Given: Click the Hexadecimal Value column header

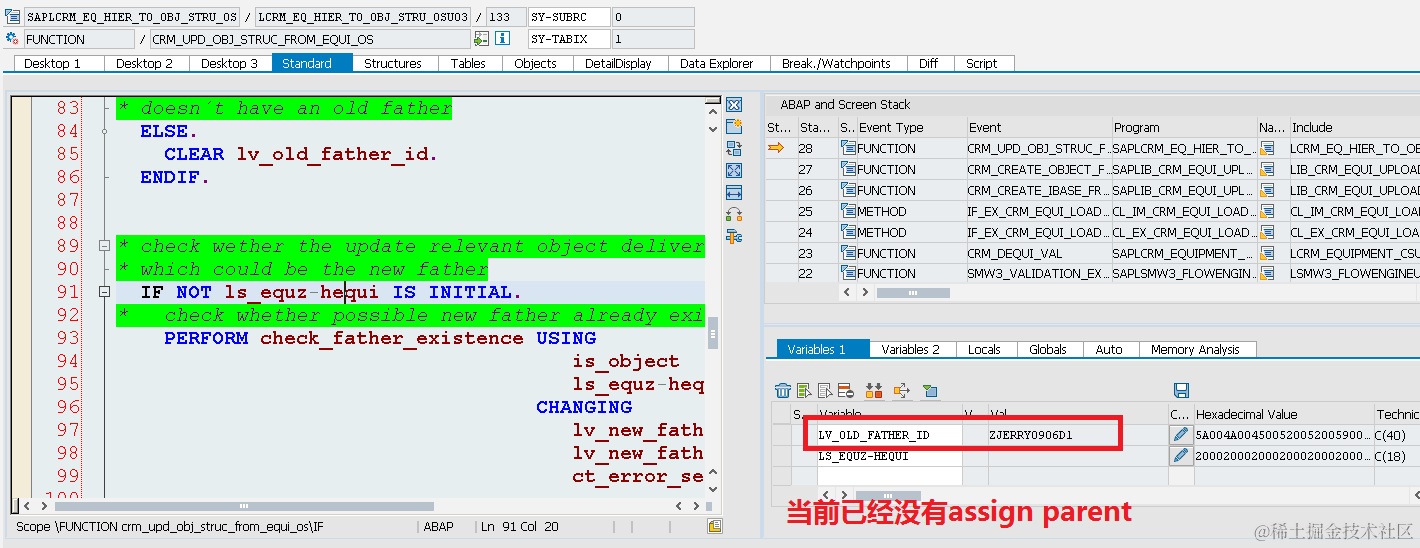Looking at the screenshot, I should 1283,414.
